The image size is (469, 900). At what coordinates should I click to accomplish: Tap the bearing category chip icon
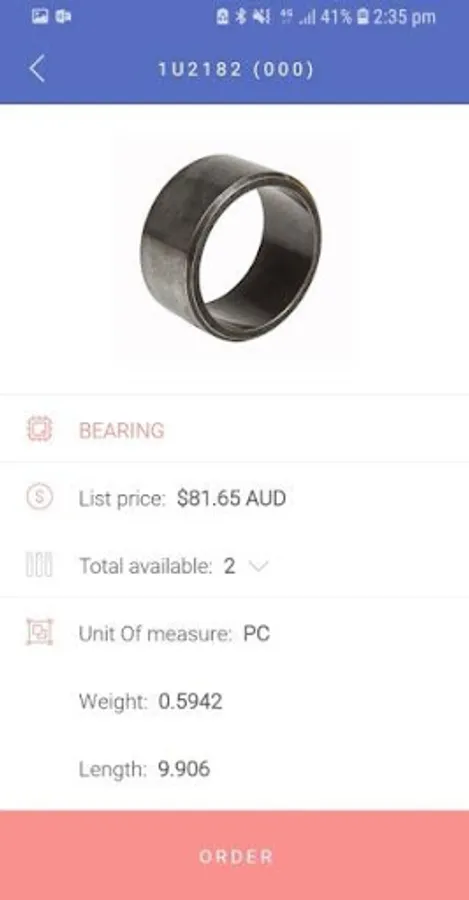pyautogui.click(x=40, y=429)
